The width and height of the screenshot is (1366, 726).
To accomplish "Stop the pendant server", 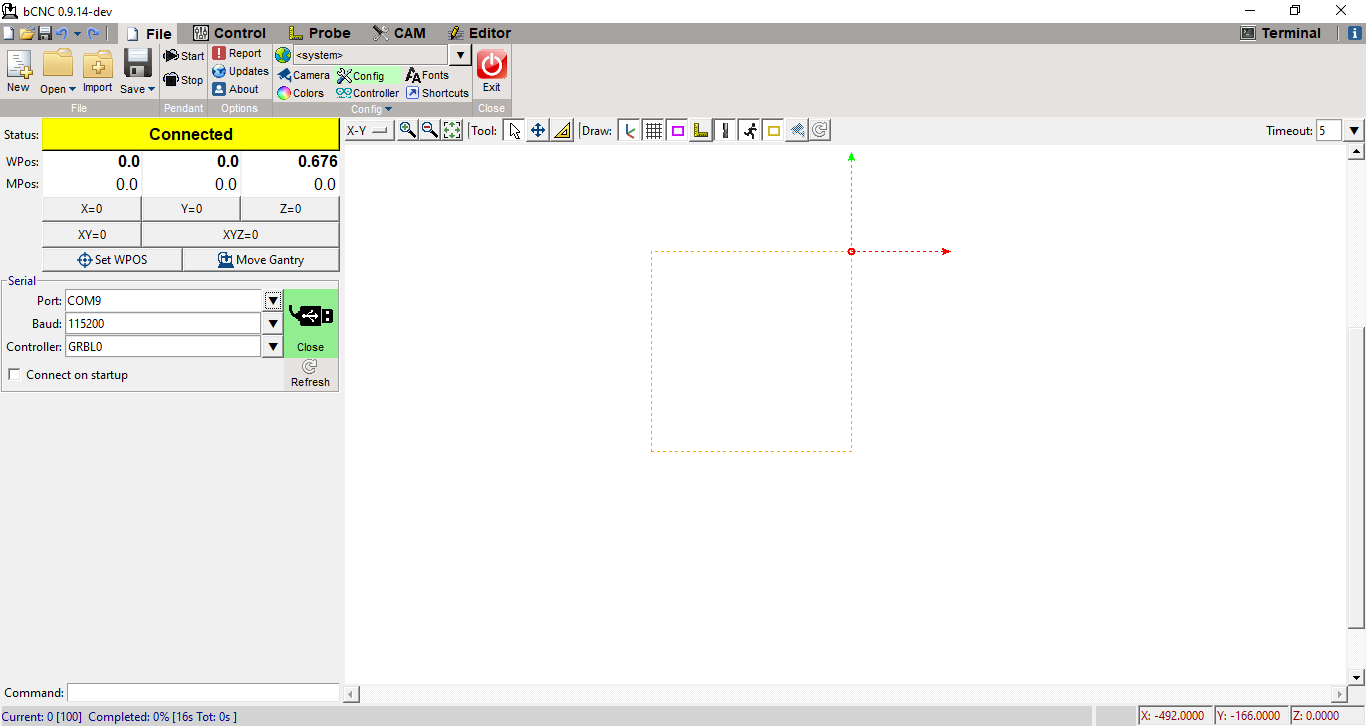I will (184, 80).
